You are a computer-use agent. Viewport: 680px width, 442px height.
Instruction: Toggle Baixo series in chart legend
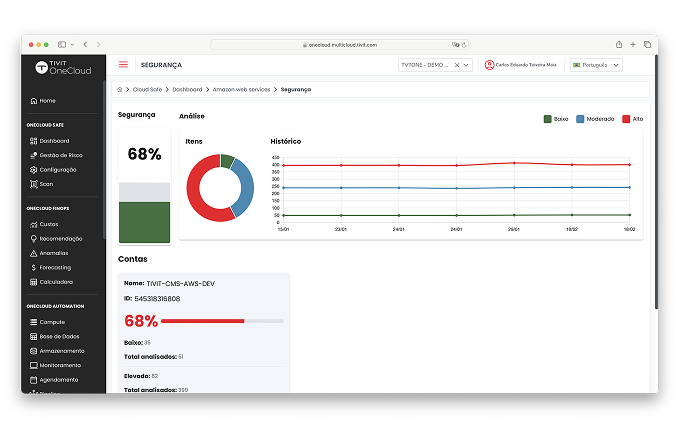click(556, 119)
